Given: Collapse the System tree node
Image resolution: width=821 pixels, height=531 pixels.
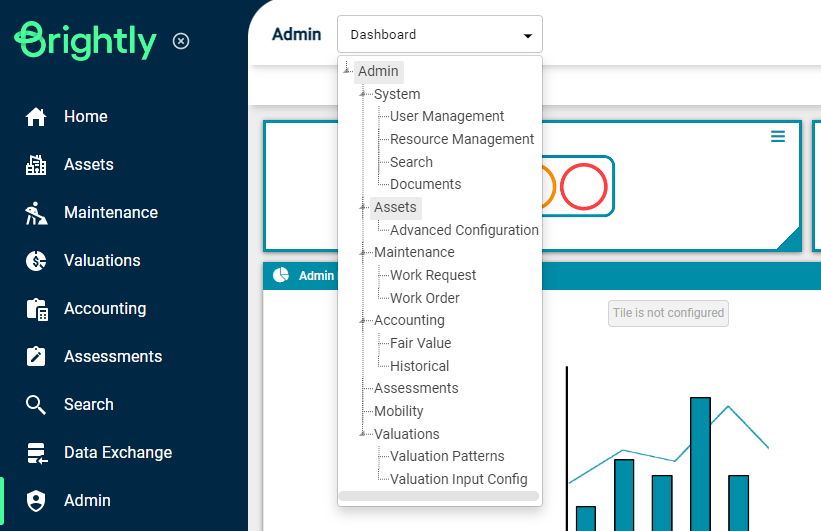Looking at the screenshot, I should click(362, 94).
